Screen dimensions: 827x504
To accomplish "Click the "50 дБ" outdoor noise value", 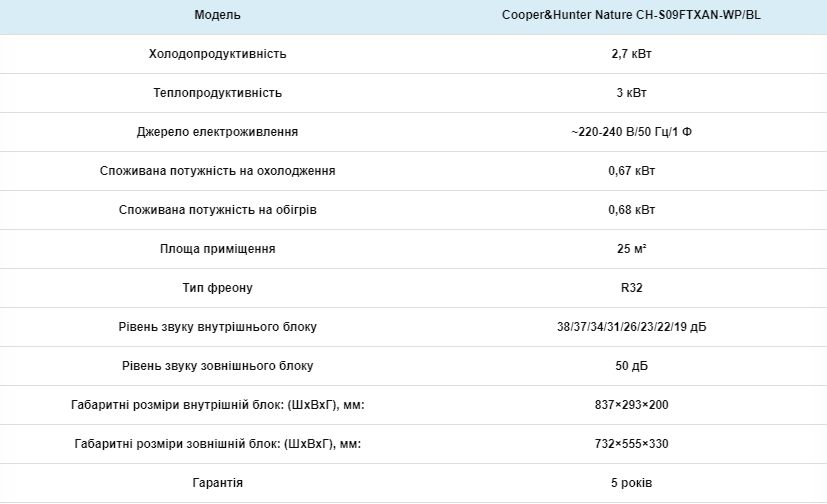I will point(631,366).
